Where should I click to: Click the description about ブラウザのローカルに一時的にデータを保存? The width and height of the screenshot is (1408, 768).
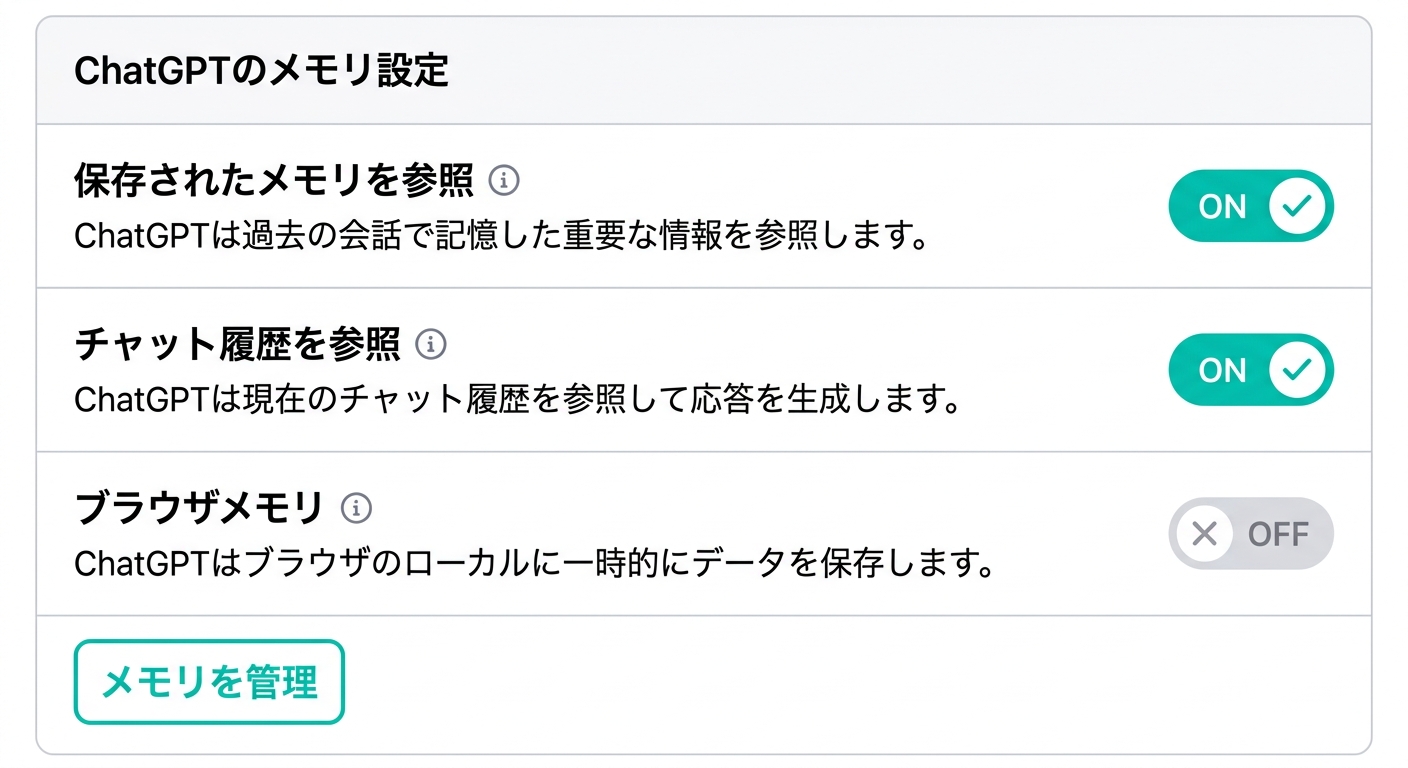click(535, 564)
